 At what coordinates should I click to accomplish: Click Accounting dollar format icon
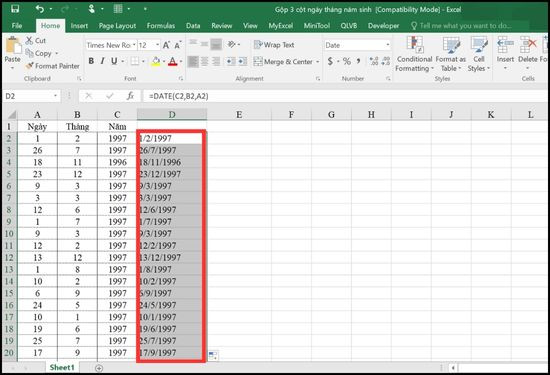point(330,61)
